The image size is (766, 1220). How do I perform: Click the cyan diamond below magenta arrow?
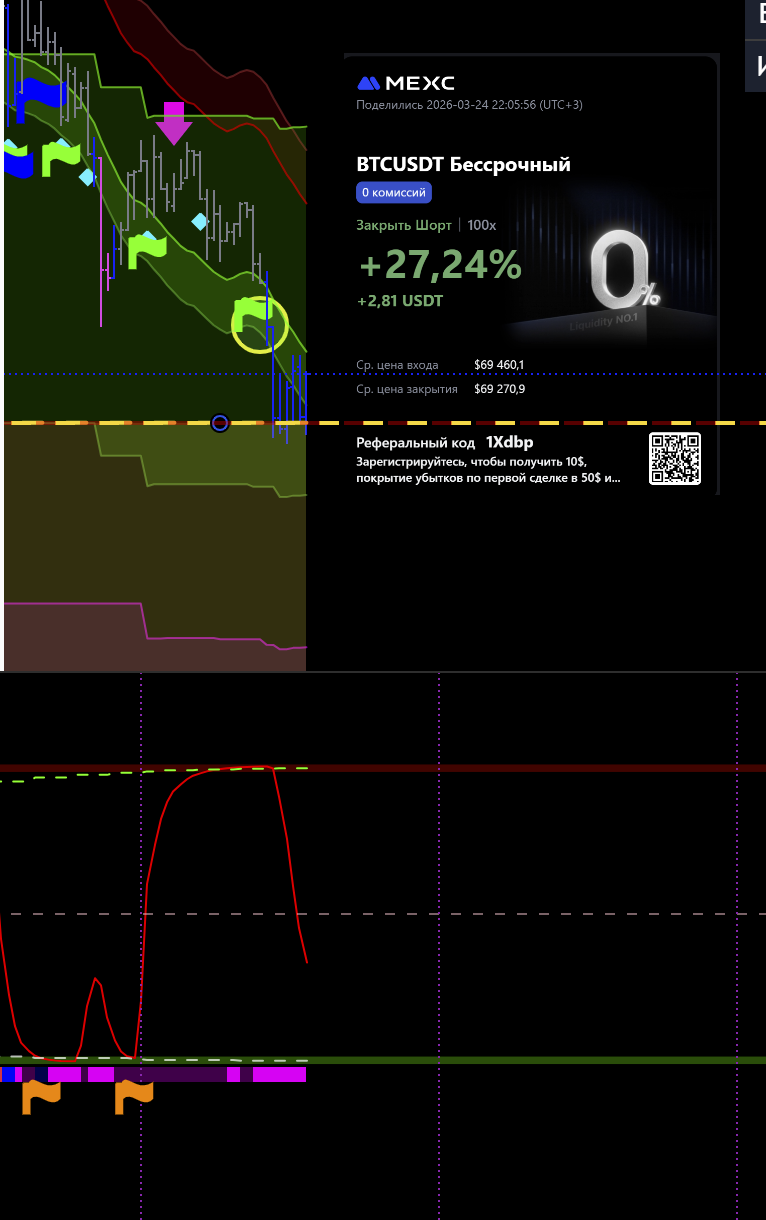[x=200, y=221]
